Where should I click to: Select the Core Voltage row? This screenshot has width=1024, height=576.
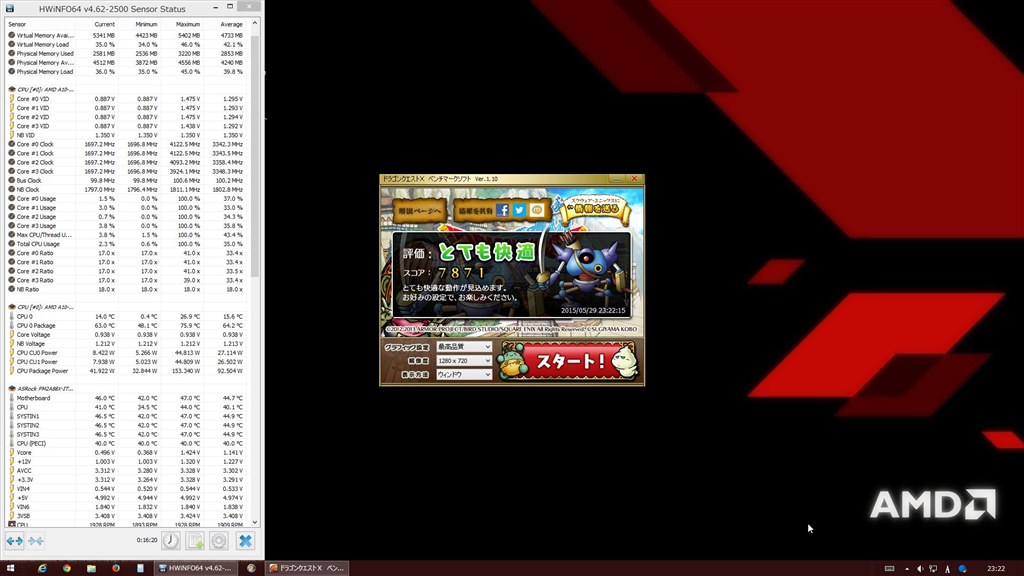126,334
